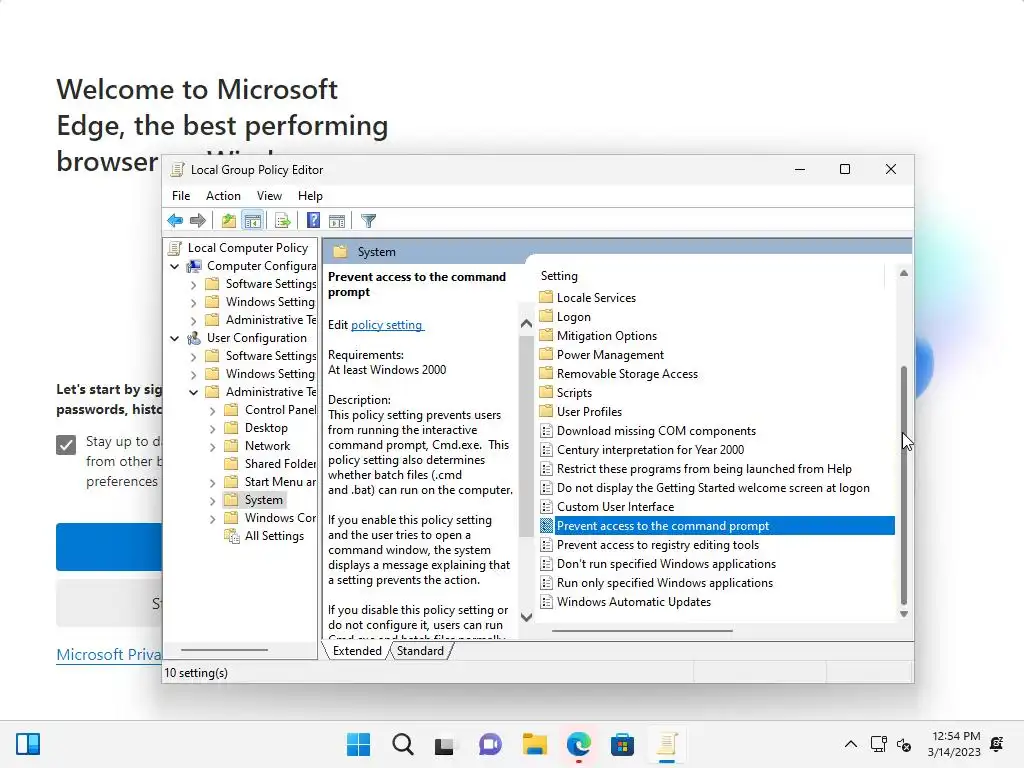Switch to the Extended tab
The width and height of the screenshot is (1024, 768).
click(x=357, y=650)
